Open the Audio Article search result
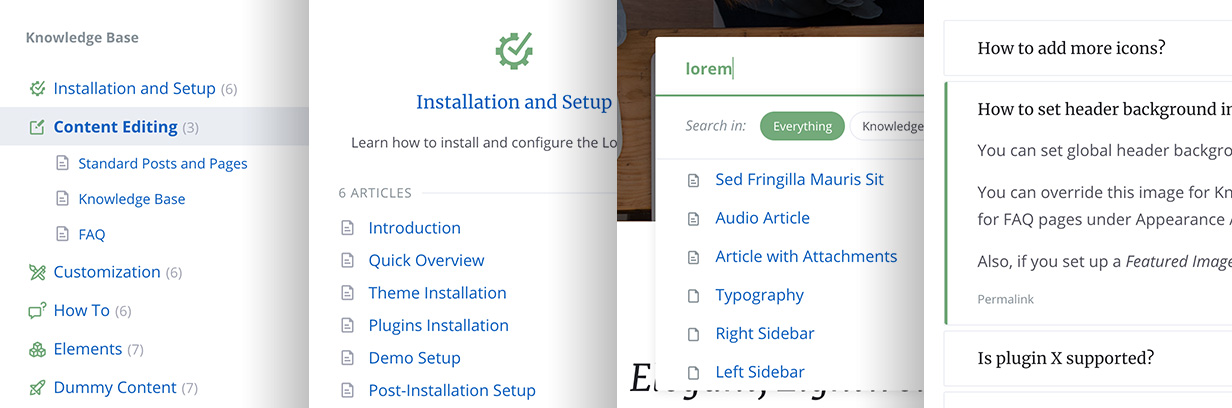This screenshot has width=1232, height=408. click(762, 218)
